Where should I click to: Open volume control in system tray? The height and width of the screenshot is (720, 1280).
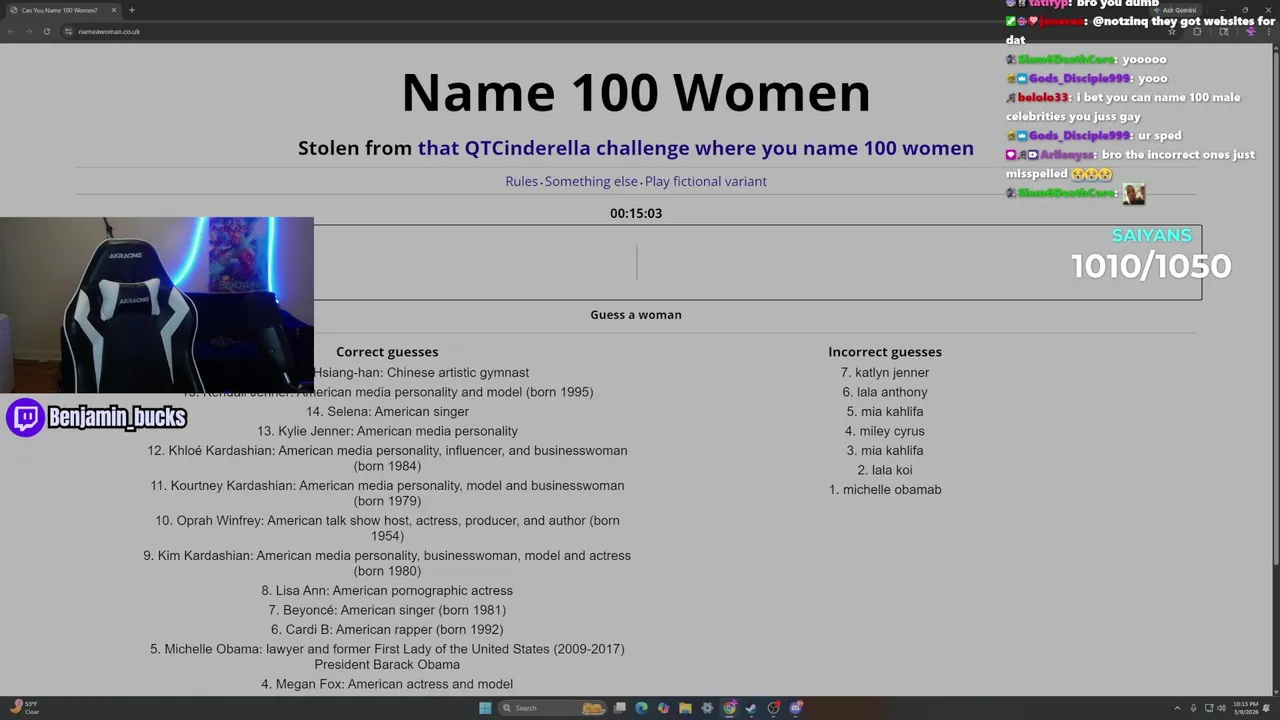(1221, 708)
